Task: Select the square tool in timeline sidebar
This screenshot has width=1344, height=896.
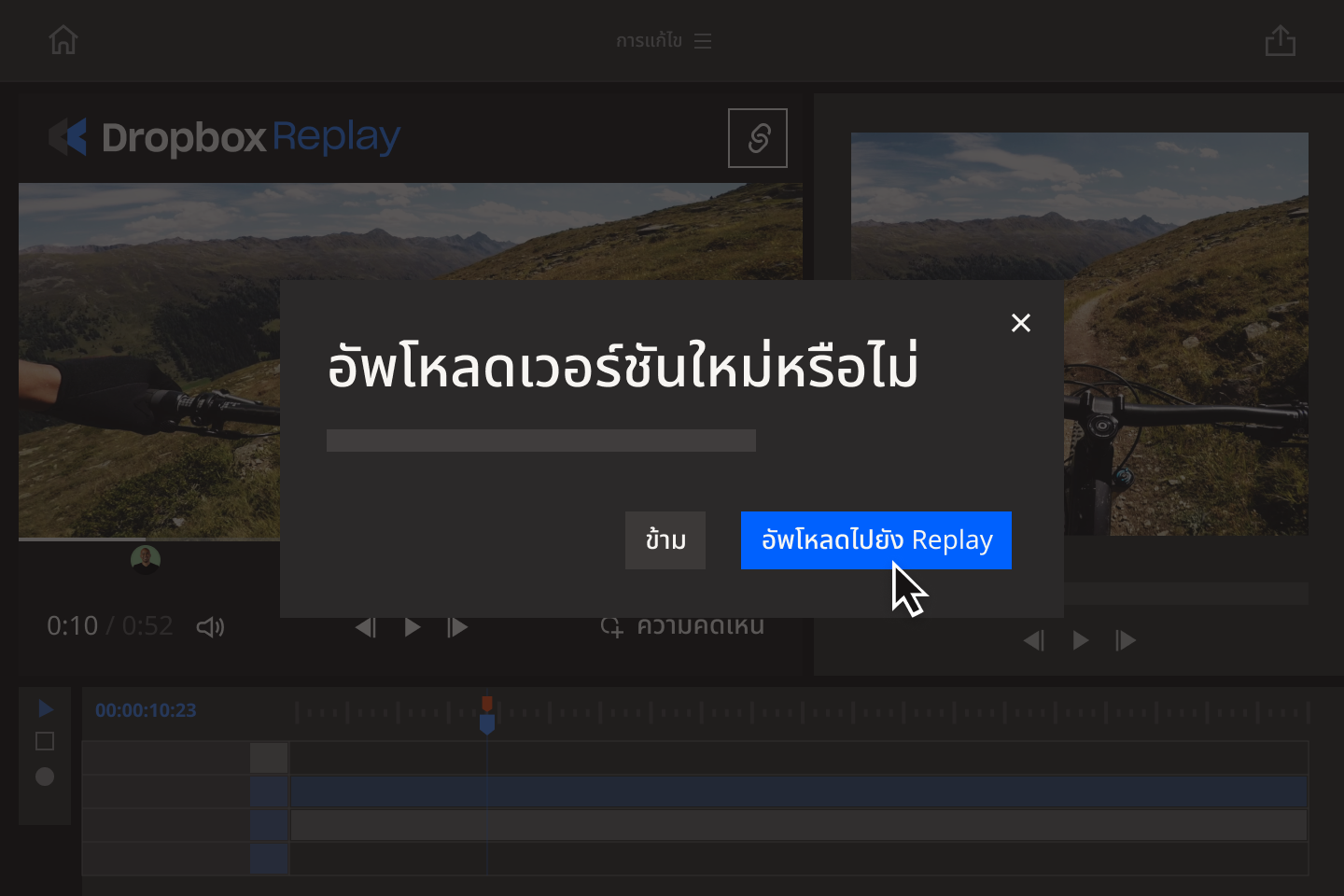Action: [45, 741]
